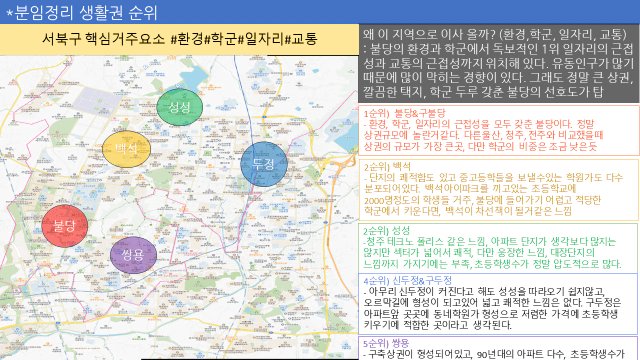Select the 2순위) 성성 green heading

[386, 231]
